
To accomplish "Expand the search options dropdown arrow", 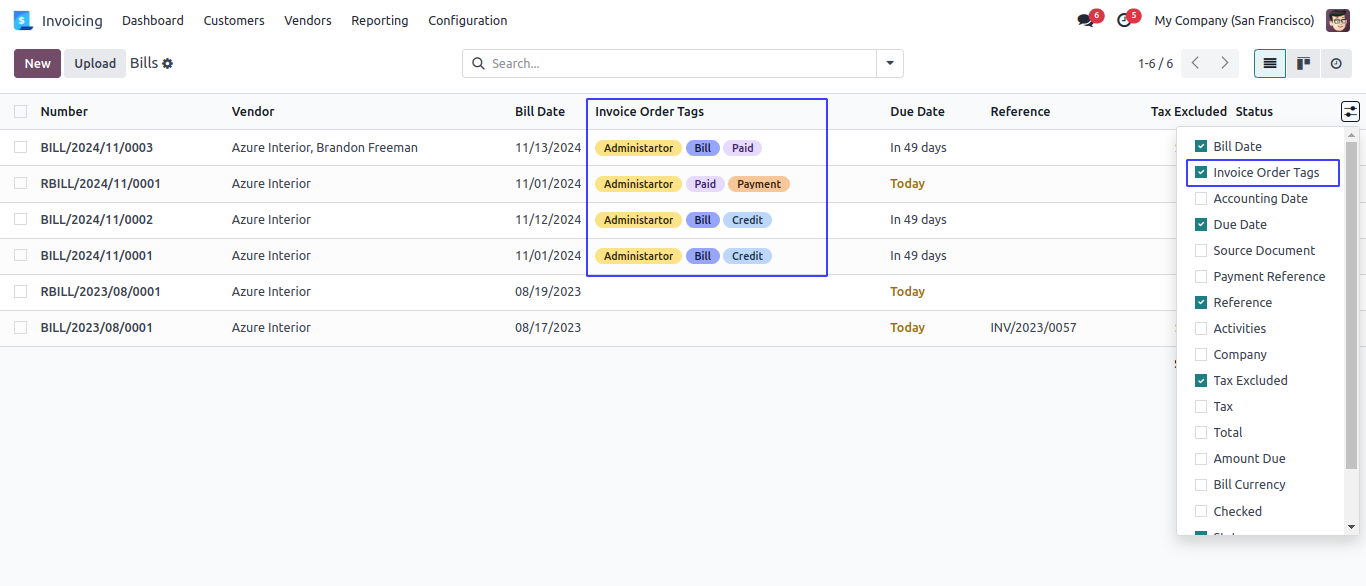I will [889, 64].
